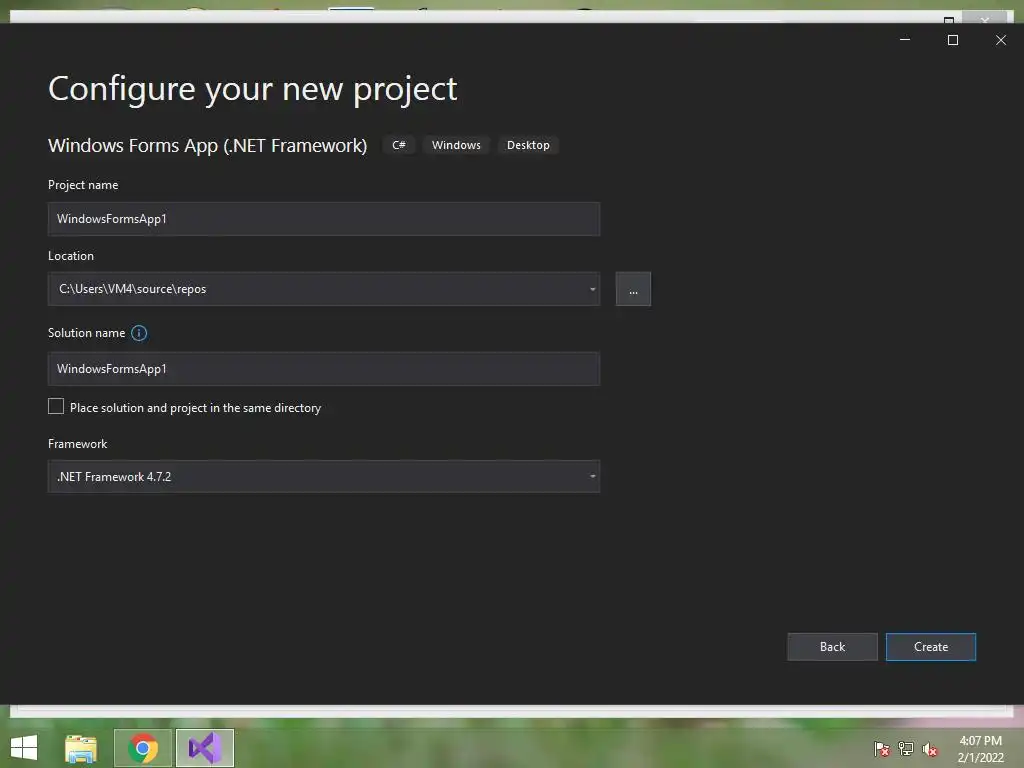Click the taskbar clock showing 4:07 PM

(x=980, y=749)
